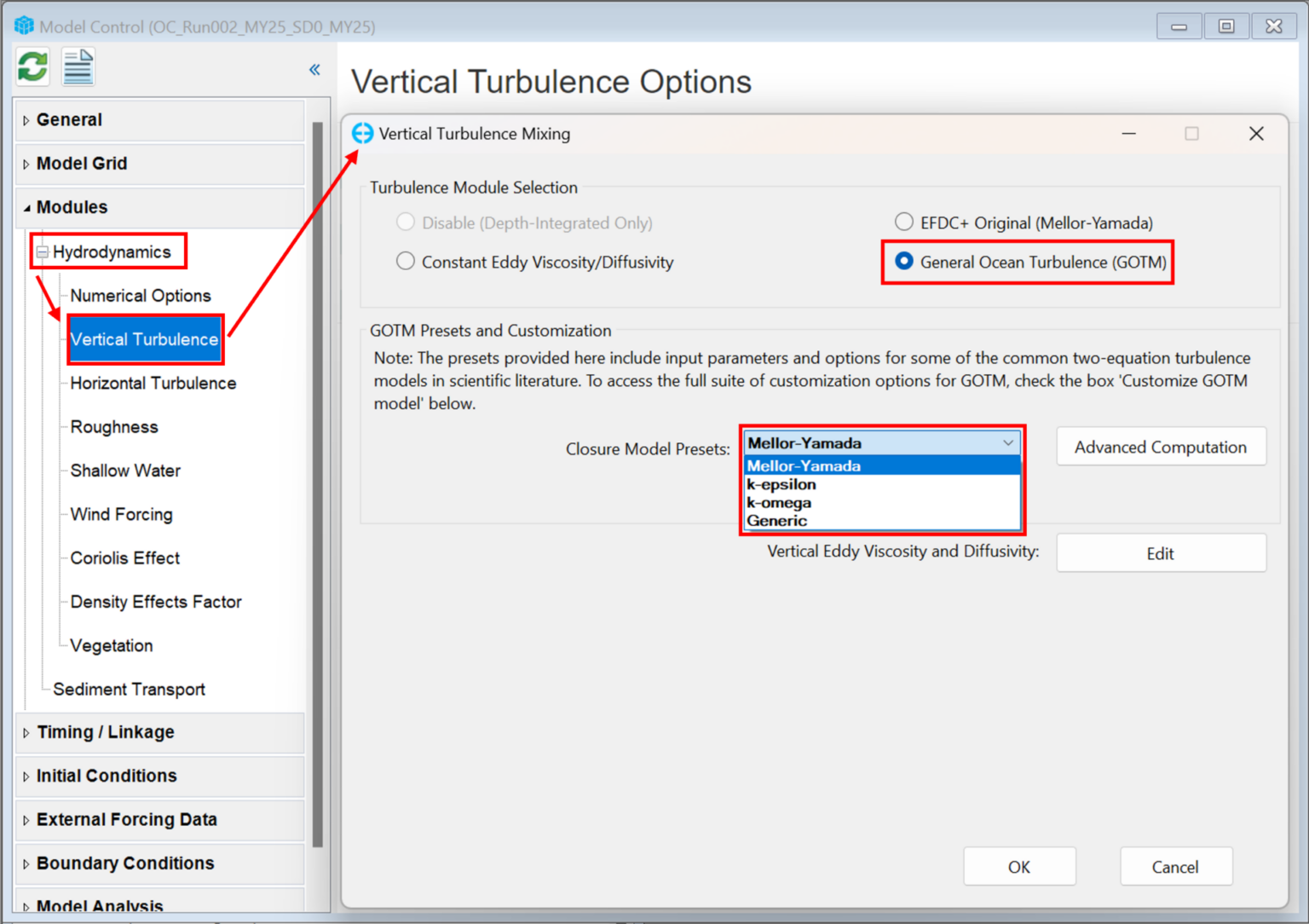The width and height of the screenshot is (1309, 924).
Task: Open the report document icon in toolbar
Action: 78,66
